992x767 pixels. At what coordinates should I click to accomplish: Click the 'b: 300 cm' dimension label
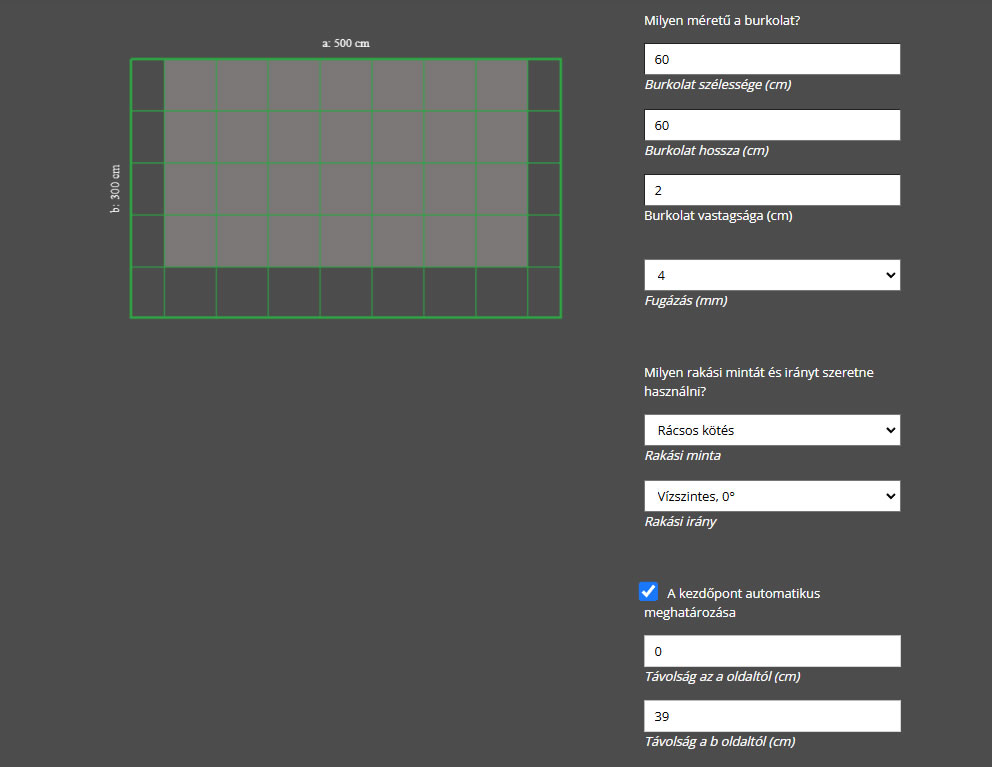tap(115, 189)
